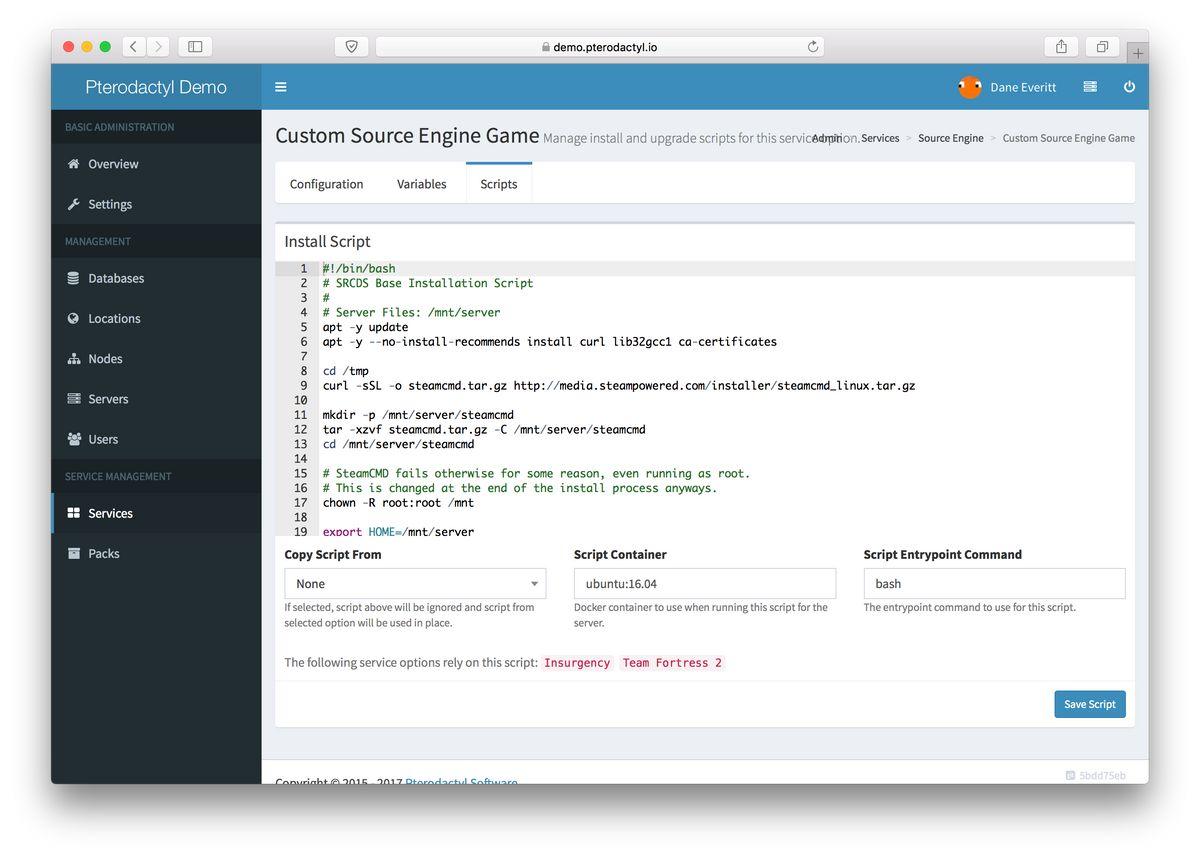The width and height of the screenshot is (1200, 857).
Task: Reload page with refresh icon
Action: pyautogui.click(x=812, y=46)
